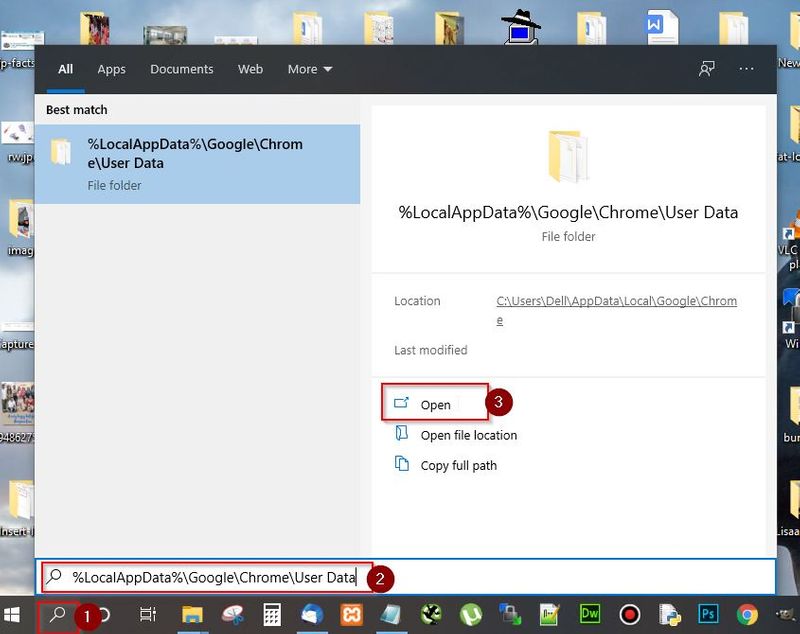The width and height of the screenshot is (800, 634).
Task: Launch File Explorer from the taskbar
Action: (x=192, y=615)
